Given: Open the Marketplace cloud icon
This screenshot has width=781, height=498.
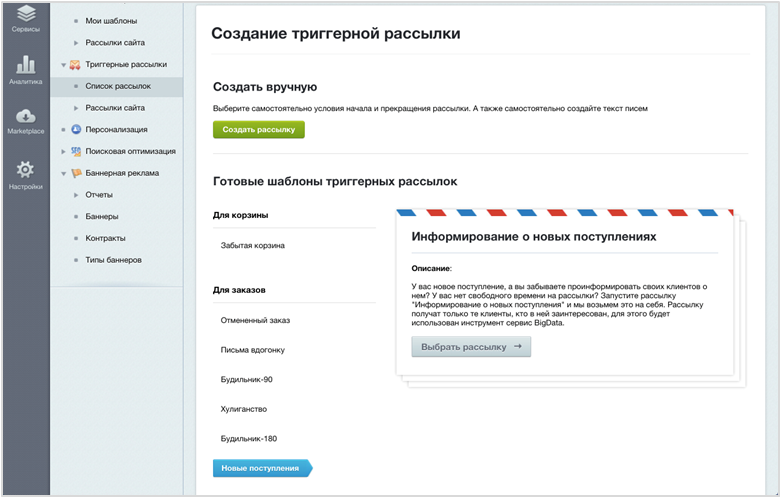Looking at the screenshot, I should pos(25,116).
